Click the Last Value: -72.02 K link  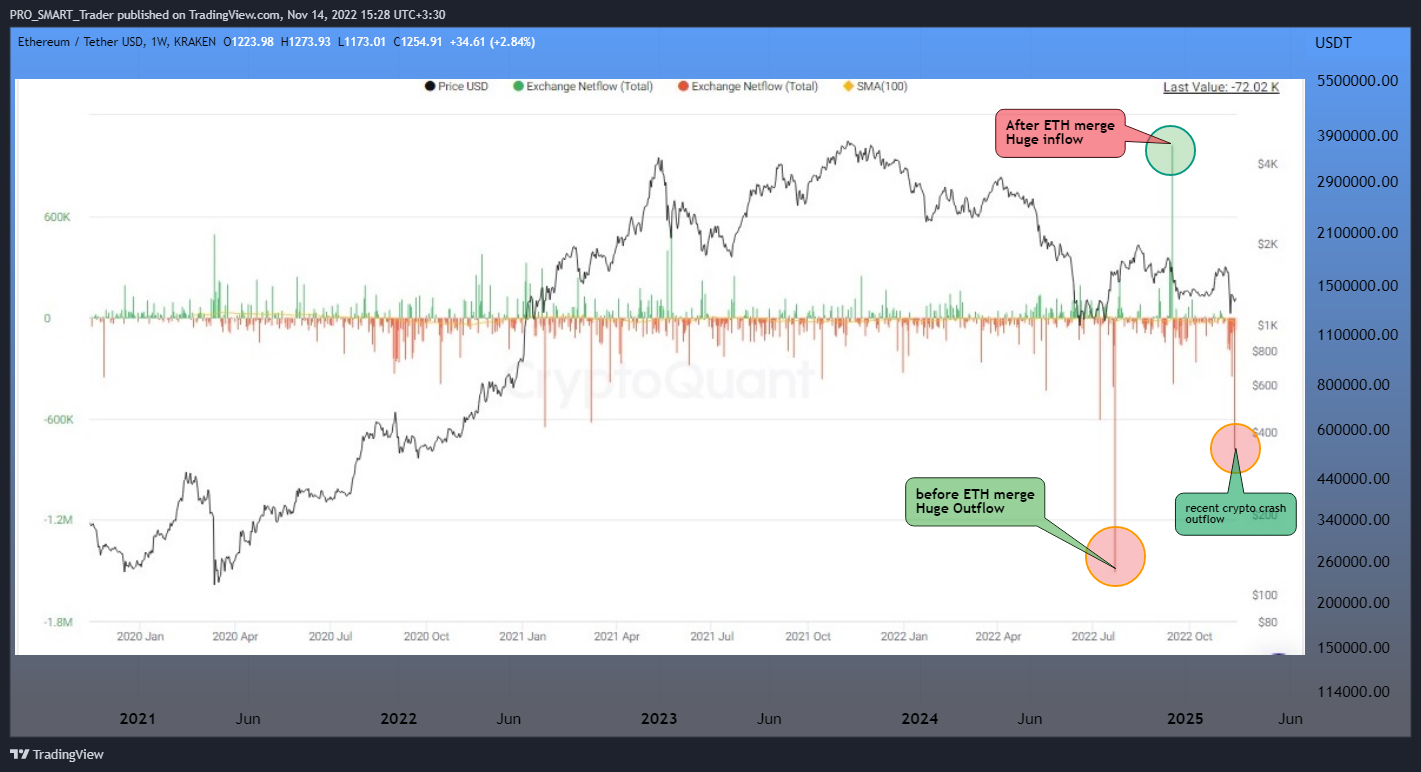(1221, 87)
